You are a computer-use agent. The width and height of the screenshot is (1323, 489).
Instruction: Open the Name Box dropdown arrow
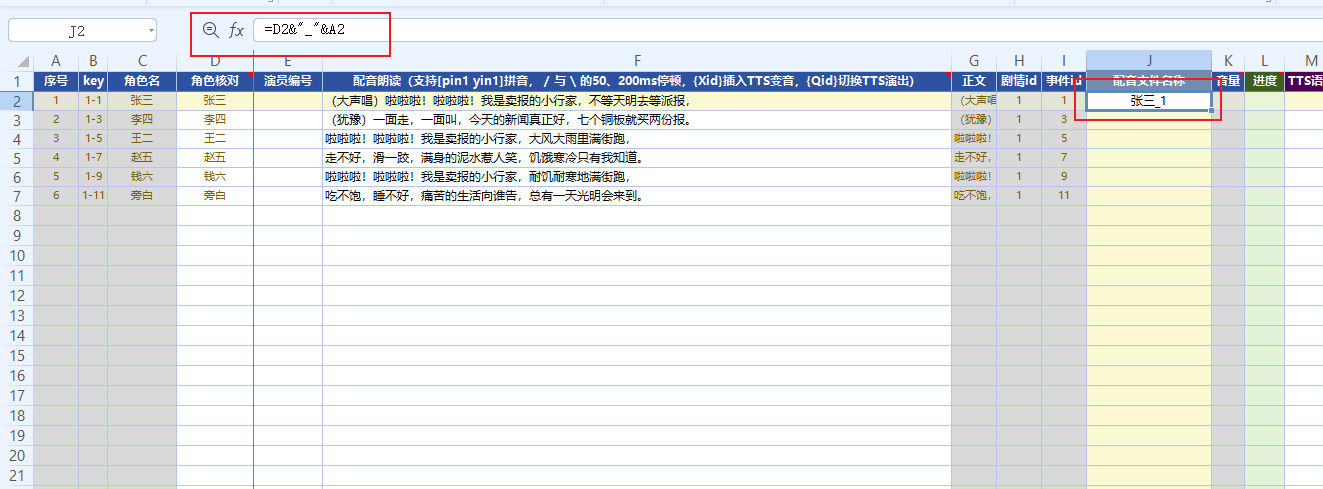(150, 31)
